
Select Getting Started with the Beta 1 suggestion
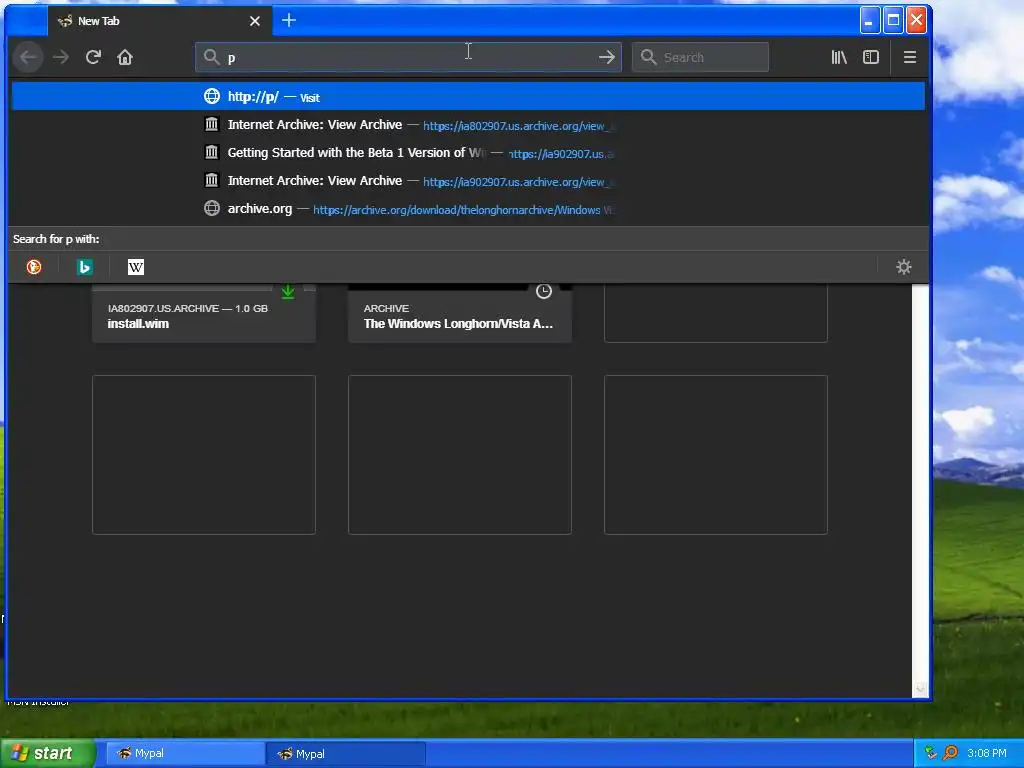(468, 153)
